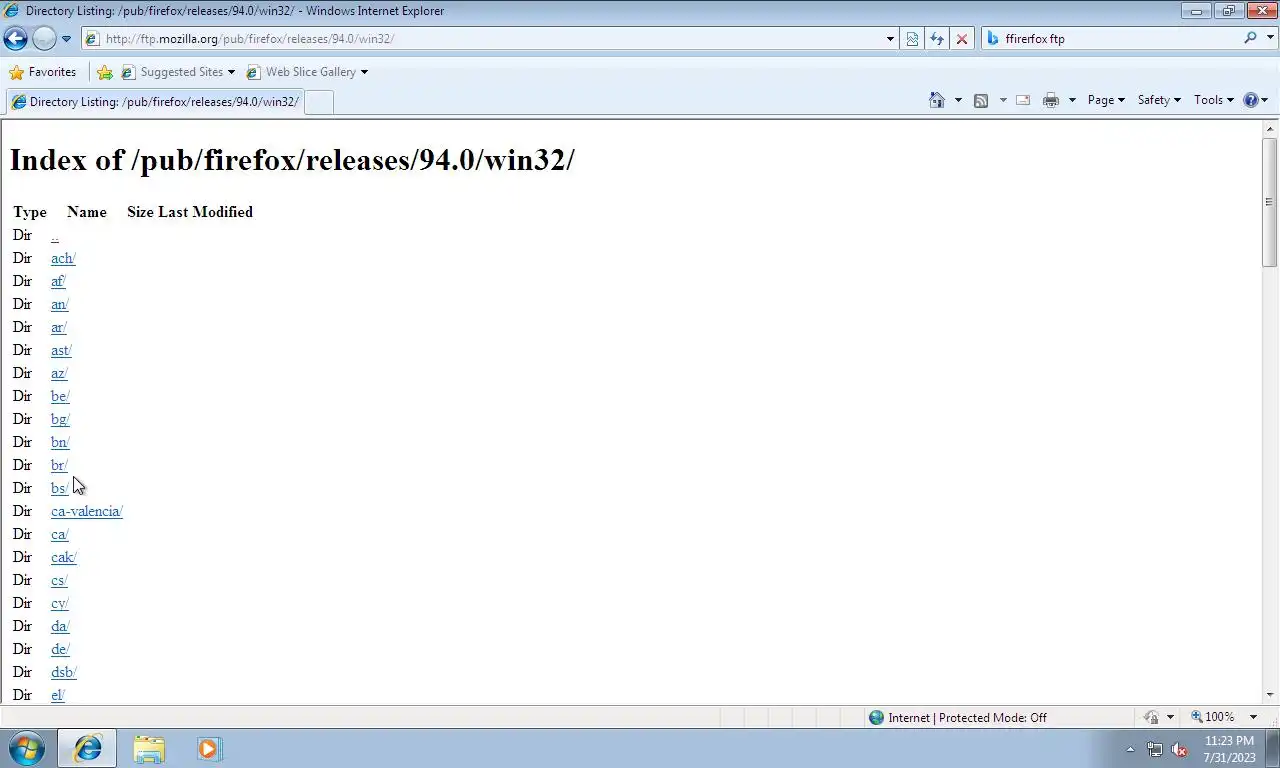The width and height of the screenshot is (1280, 768).
Task: Open the ar/ directory link
Action: pyautogui.click(x=58, y=328)
